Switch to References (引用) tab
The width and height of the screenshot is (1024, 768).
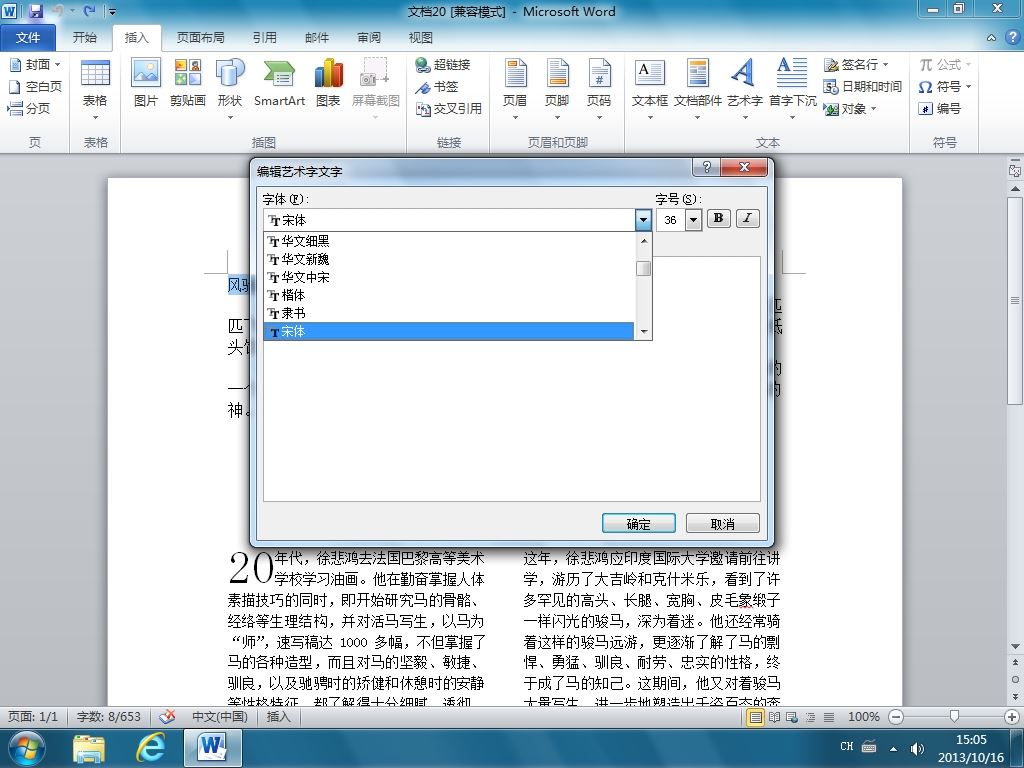tap(264, 37)
